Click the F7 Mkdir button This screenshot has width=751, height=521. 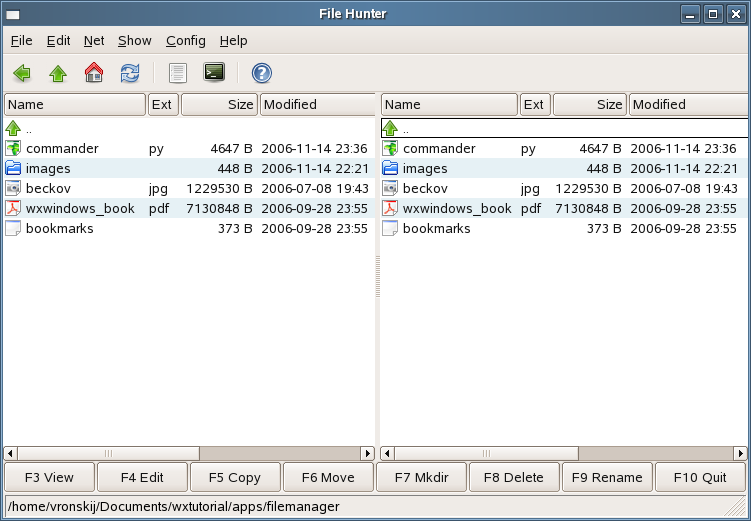(420, 477)
